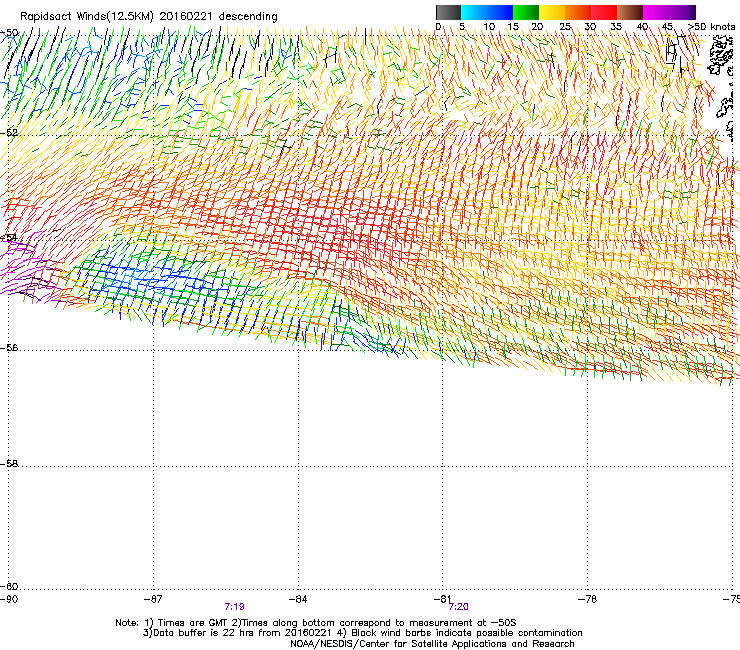
Task: Select the "-52" latitude axis label
Action: (x=9, y=133)
